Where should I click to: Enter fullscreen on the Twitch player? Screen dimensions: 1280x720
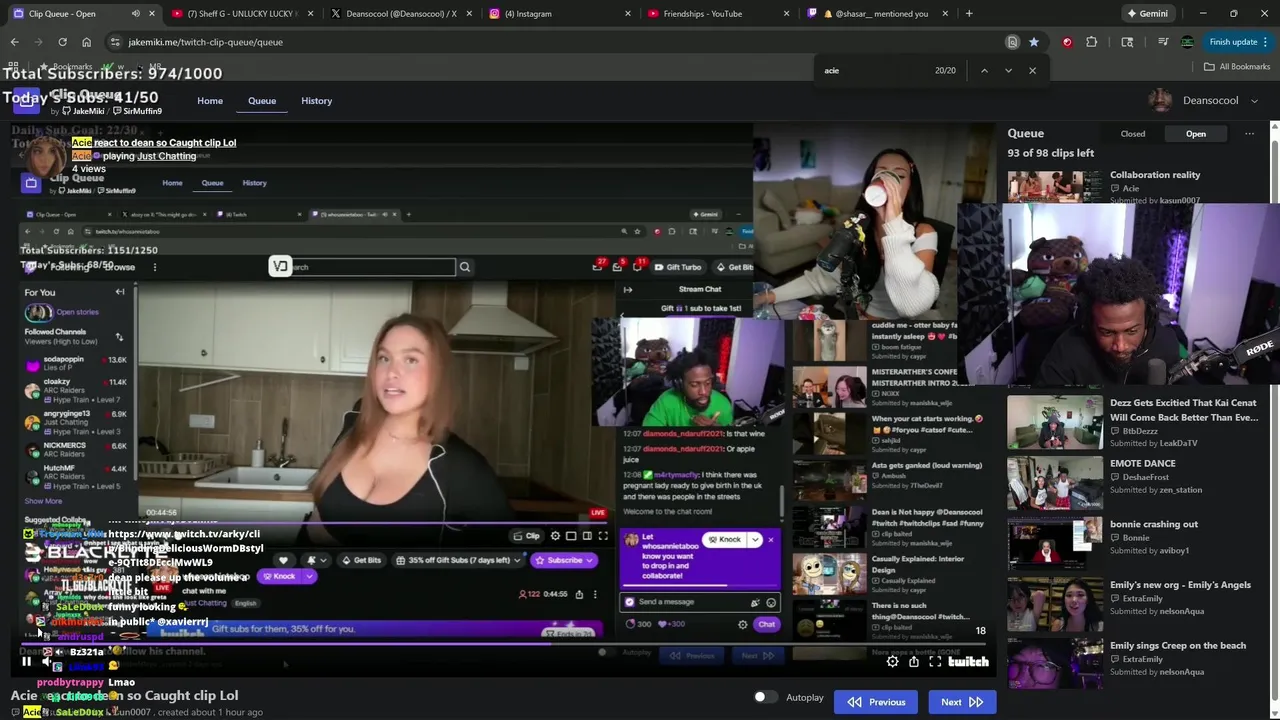[935, 661]
